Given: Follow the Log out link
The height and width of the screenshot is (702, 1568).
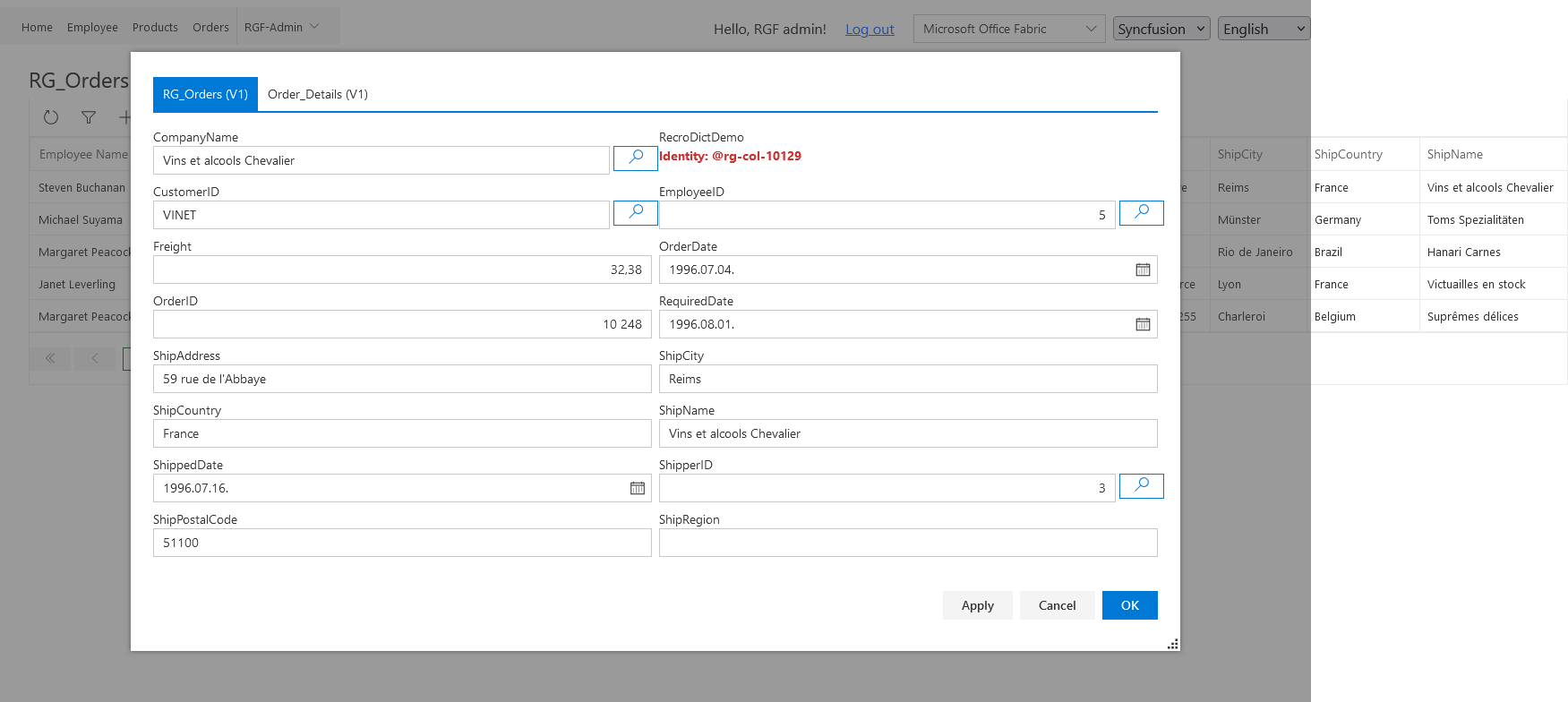Looking at the screenshot, I should click(x=870, y=29).
